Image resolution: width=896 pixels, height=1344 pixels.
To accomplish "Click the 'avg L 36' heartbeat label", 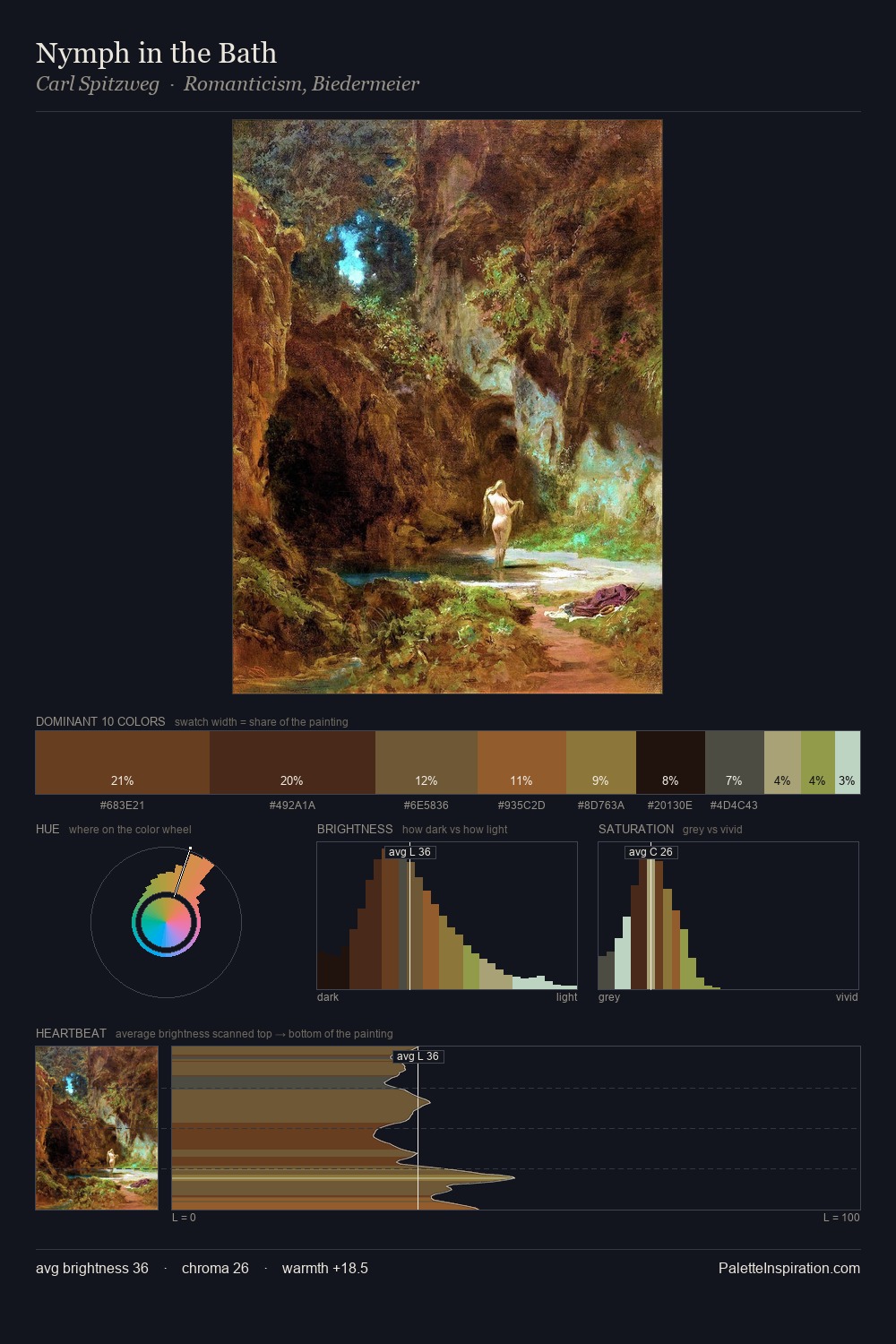I will pyautogui.click(x=418, y=1056).
